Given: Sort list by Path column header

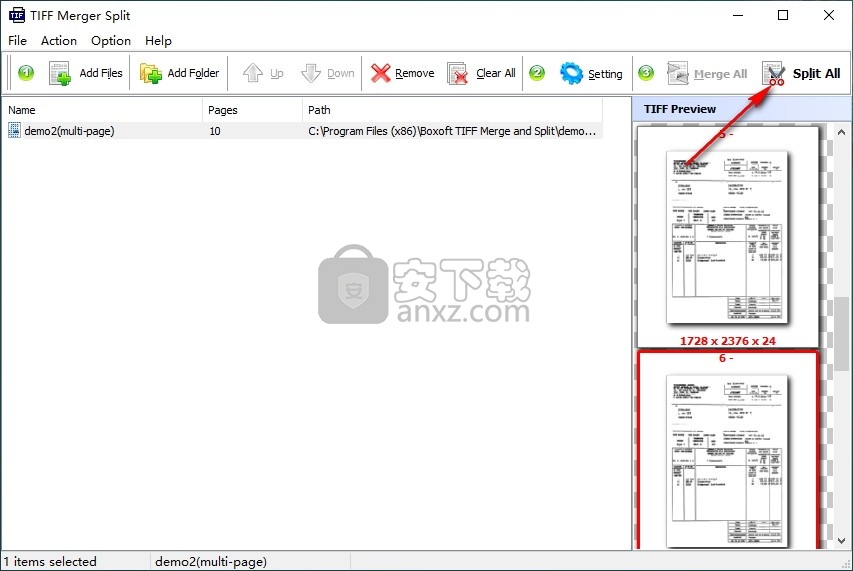Looking at the screenshot, I should 452,110.
